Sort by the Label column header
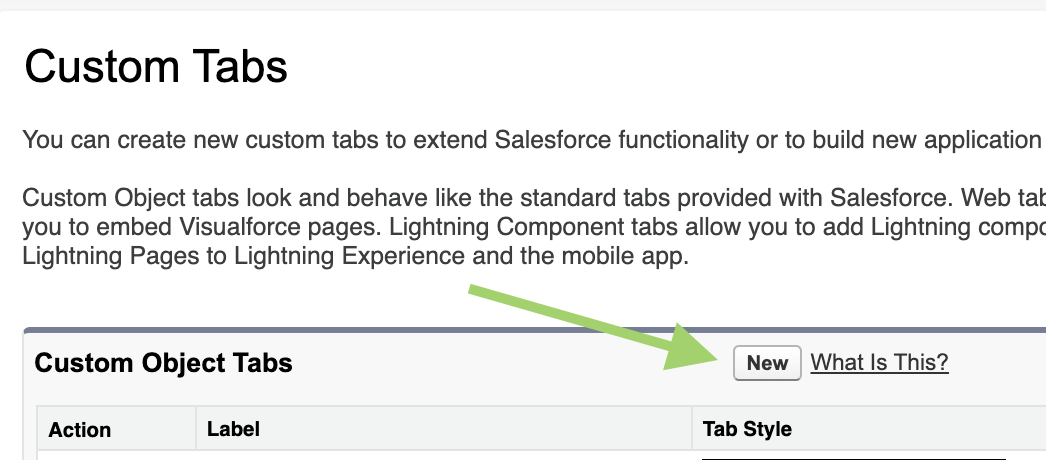 pyautogui.click(x=233, y=429)
